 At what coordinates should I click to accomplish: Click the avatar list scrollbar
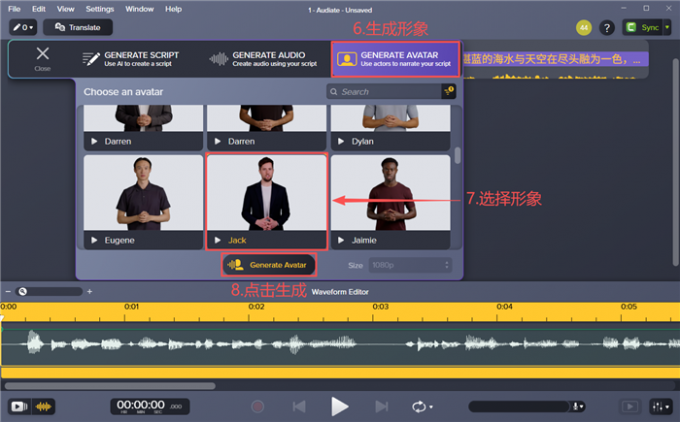[458, 156]
